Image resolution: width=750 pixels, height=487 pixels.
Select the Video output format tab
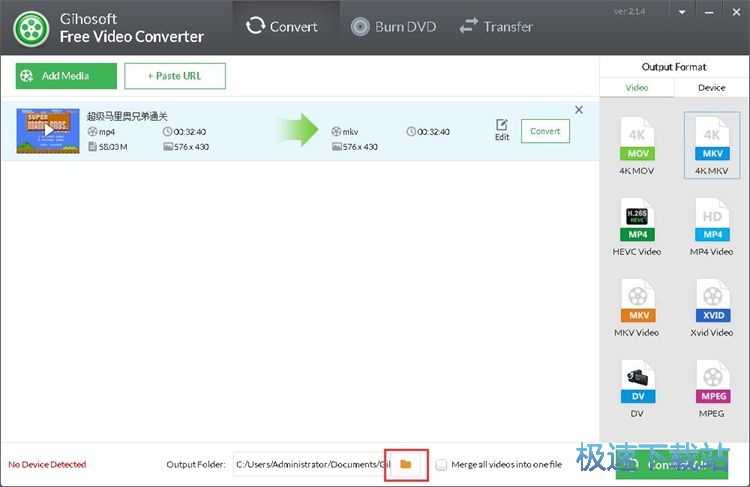coord(637,88)
